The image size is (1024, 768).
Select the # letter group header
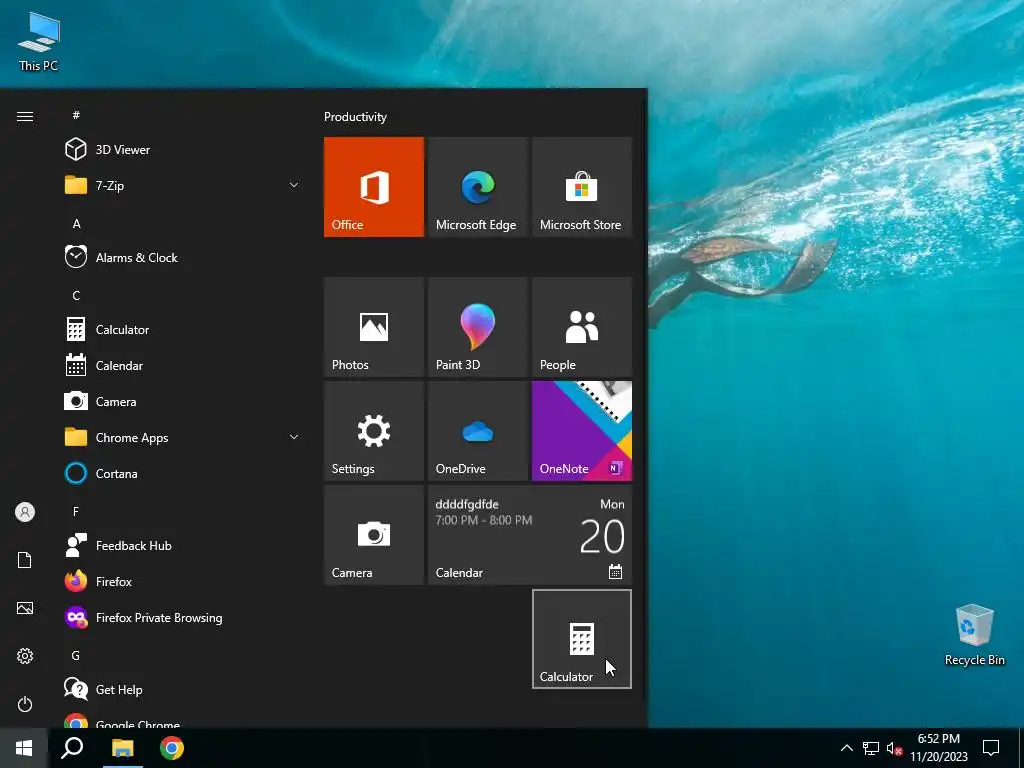tap(76, 115)
